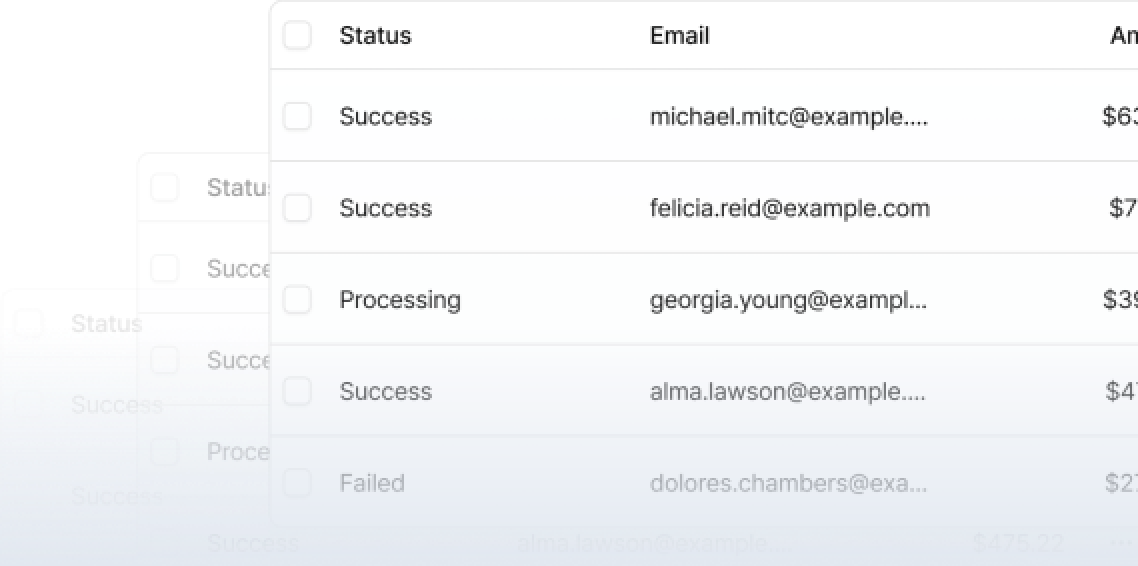Check the box next to truncated 'Proce' status

[164, 452]
